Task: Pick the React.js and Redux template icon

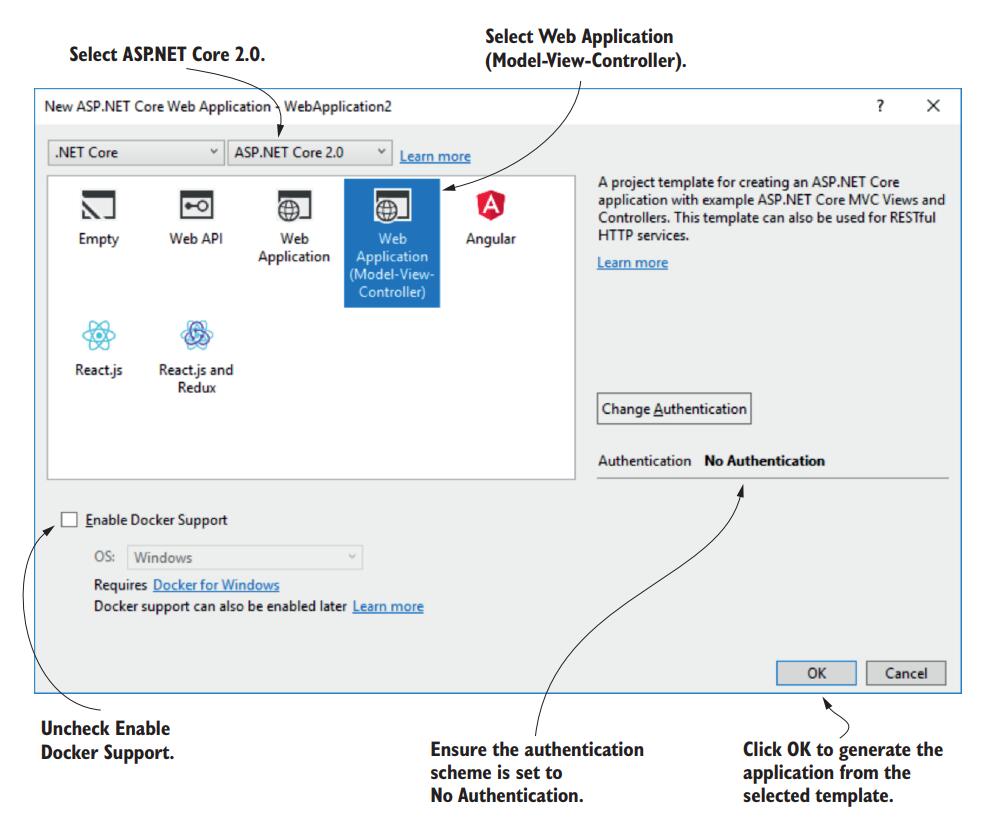Action: tap(196, 336)
